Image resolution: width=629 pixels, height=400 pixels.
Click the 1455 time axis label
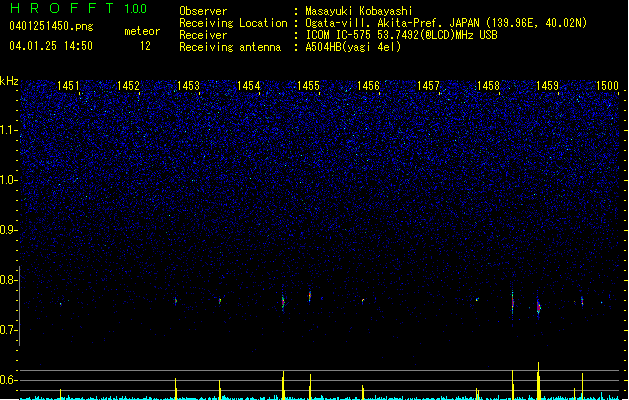click(x=308, y=87)
